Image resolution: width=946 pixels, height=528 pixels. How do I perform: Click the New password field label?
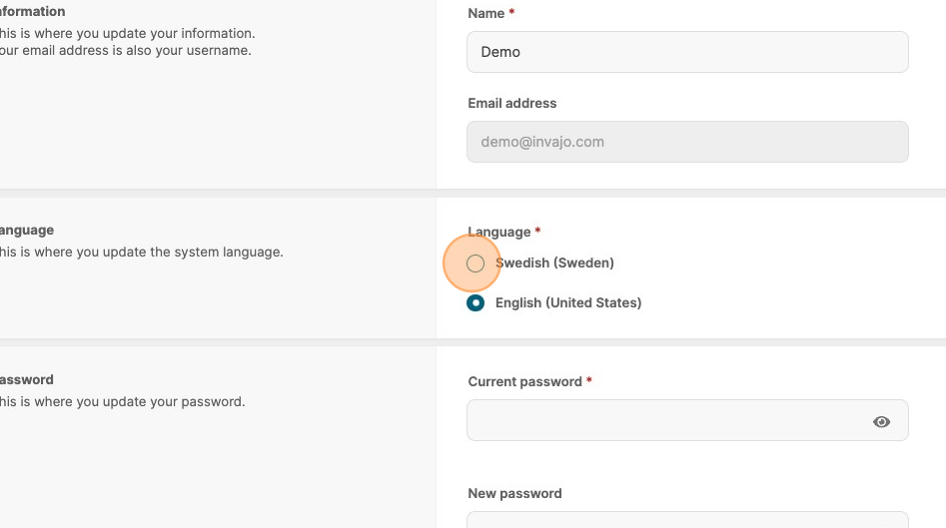(x=515, y=493)
